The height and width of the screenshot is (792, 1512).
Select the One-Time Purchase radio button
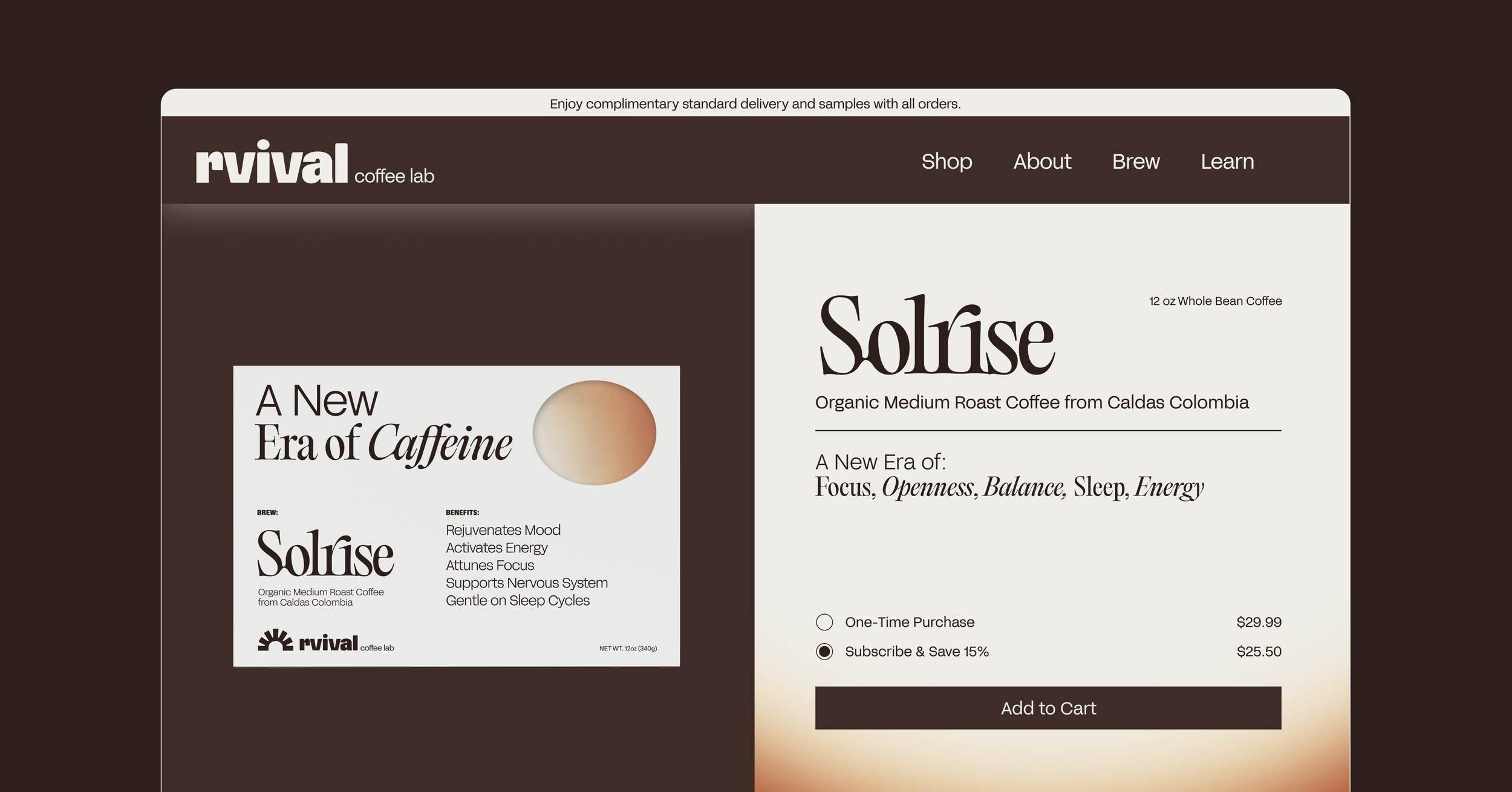pyautogui.click(x=824, y=622)
